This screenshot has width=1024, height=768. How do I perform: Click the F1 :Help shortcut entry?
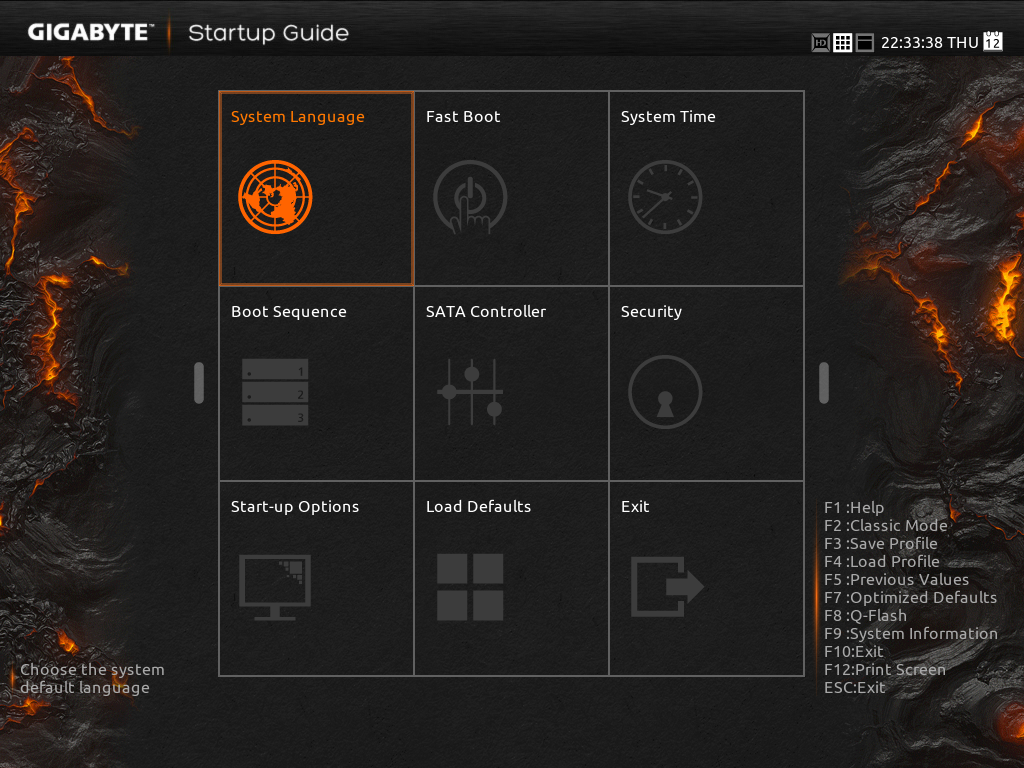coord(854,507)
